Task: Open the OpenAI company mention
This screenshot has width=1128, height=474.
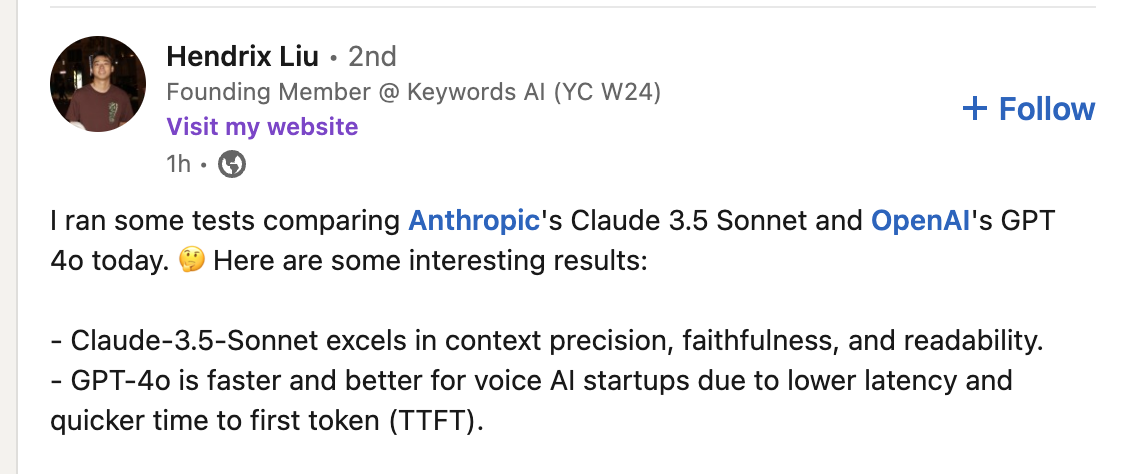Action: (x=922, y=221)
